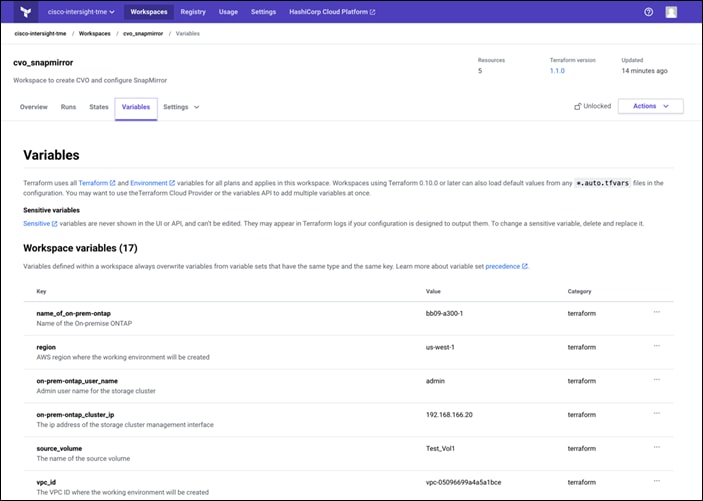Open the user avatar menu

click(x=671, y=12)
